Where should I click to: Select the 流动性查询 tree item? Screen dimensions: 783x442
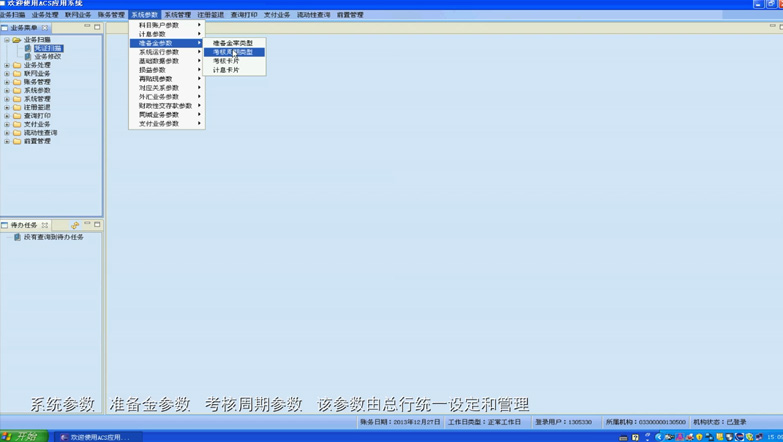(40, 133)
